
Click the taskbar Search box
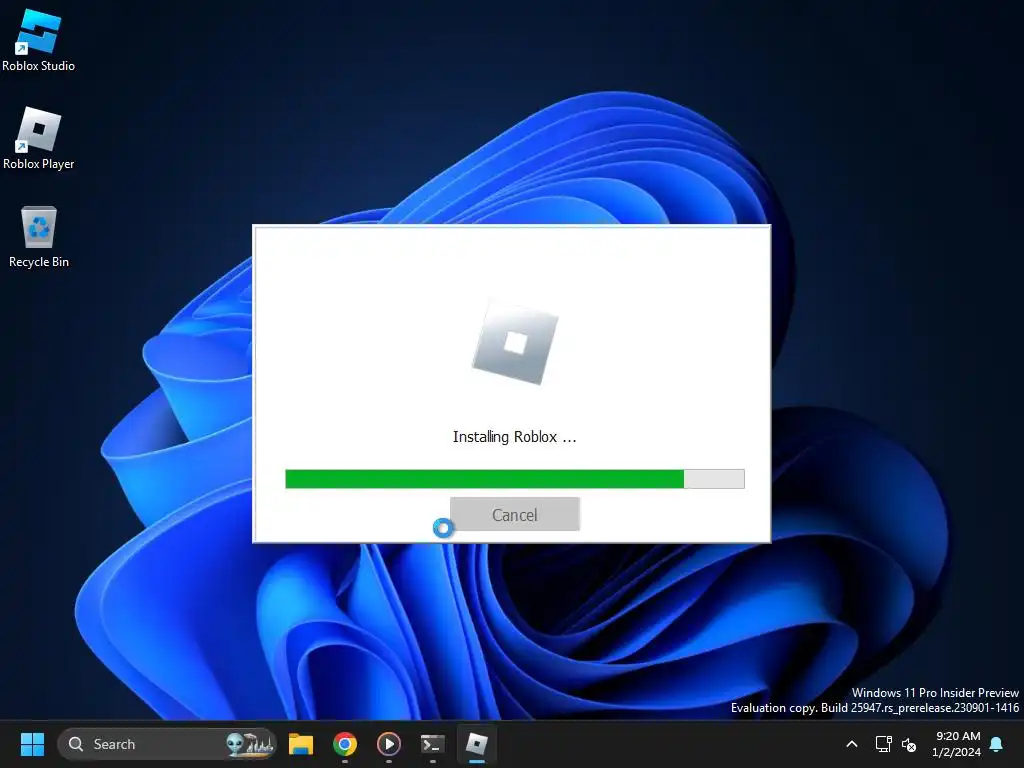[x=167, y=744]
